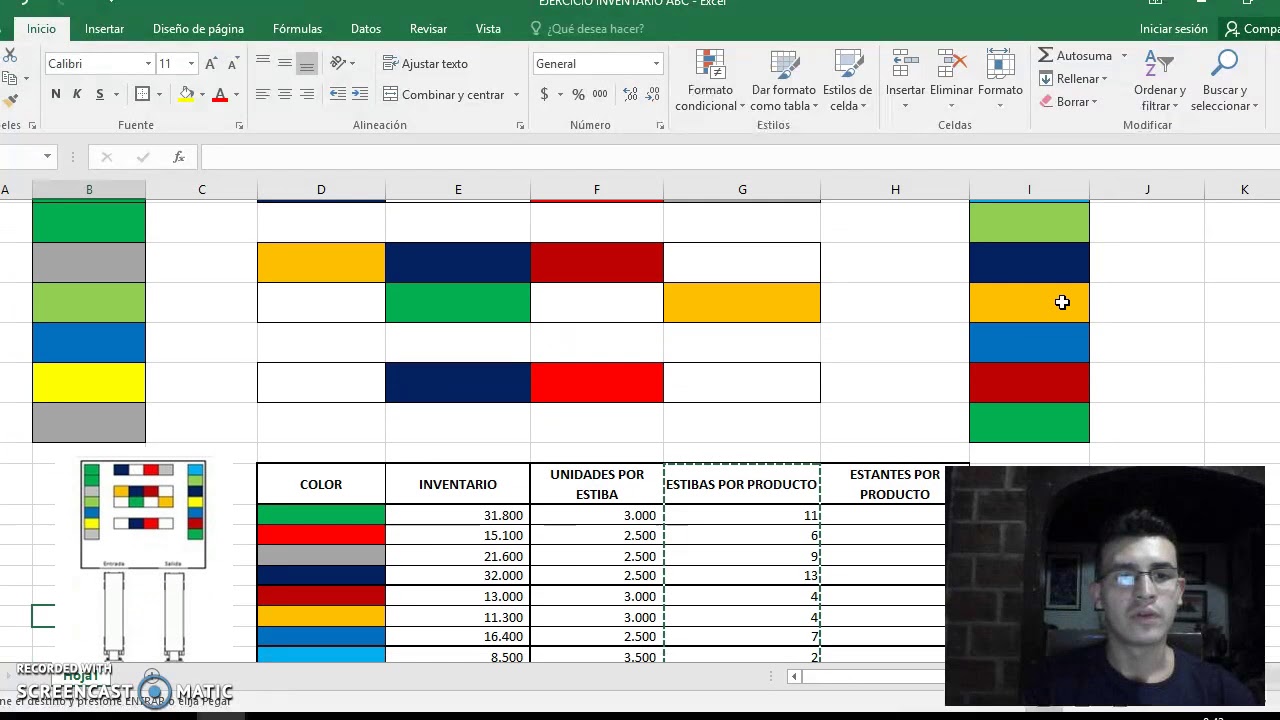Viewport: 1280px width, 720px height.
Task: Decrease indent icon
Action: point(338,94)
